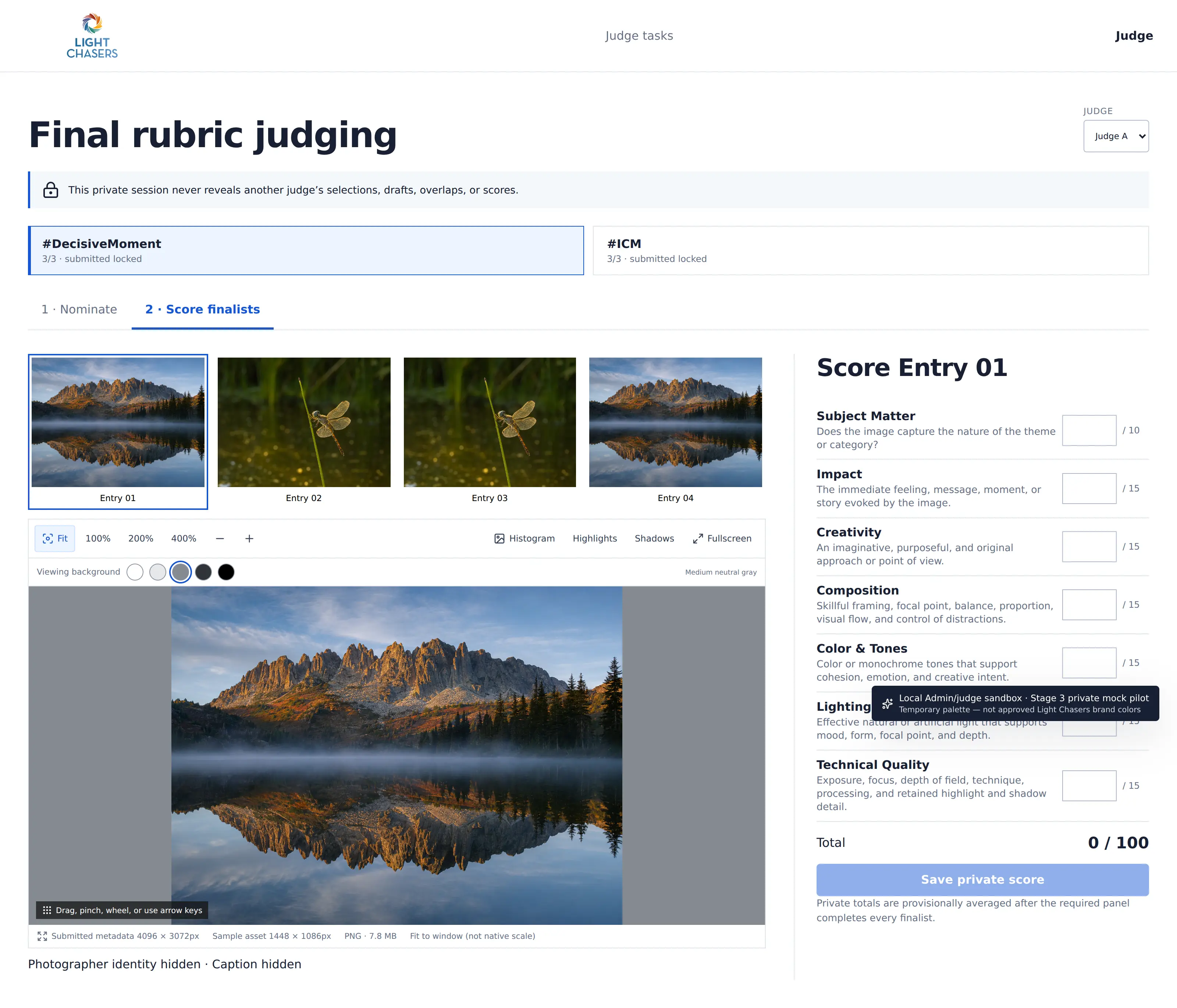Choose the black viewing background swatch
This screenshot has height=1008, width=1177.
[x=226, y=572]
